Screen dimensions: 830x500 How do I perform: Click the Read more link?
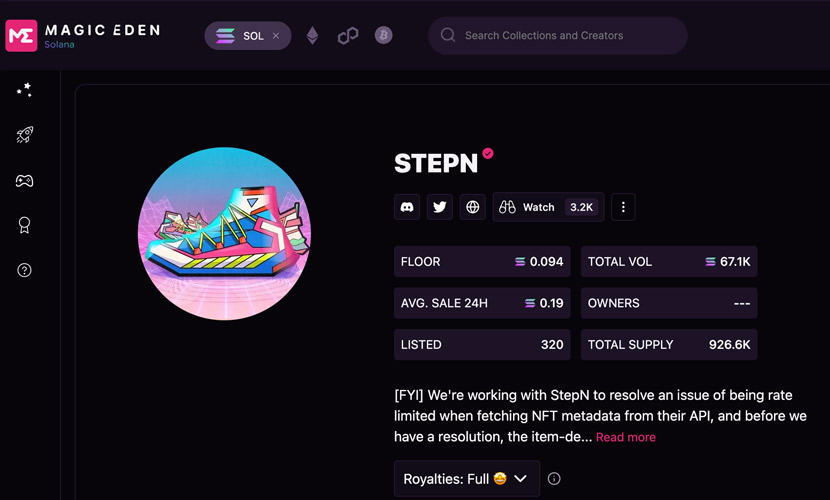tap(626, 437)
